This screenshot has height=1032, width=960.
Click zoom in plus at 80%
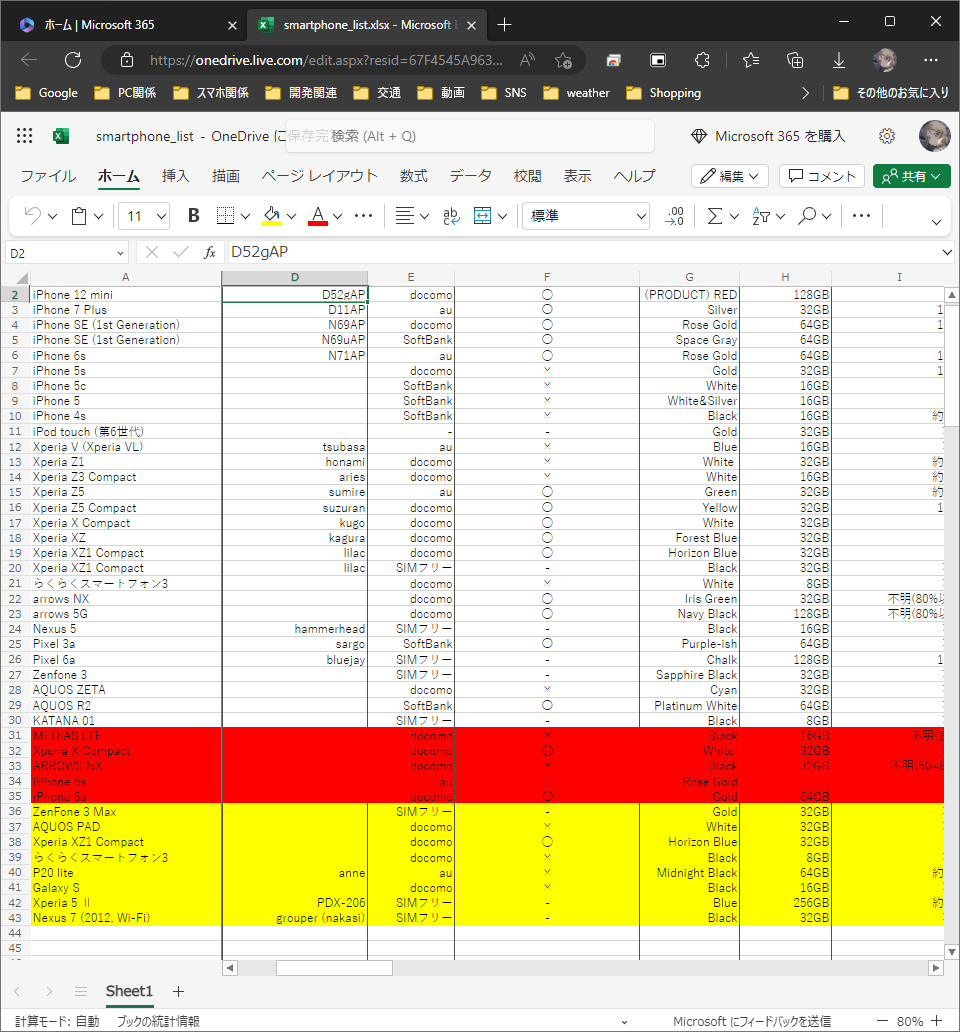tap(937, 1021)
